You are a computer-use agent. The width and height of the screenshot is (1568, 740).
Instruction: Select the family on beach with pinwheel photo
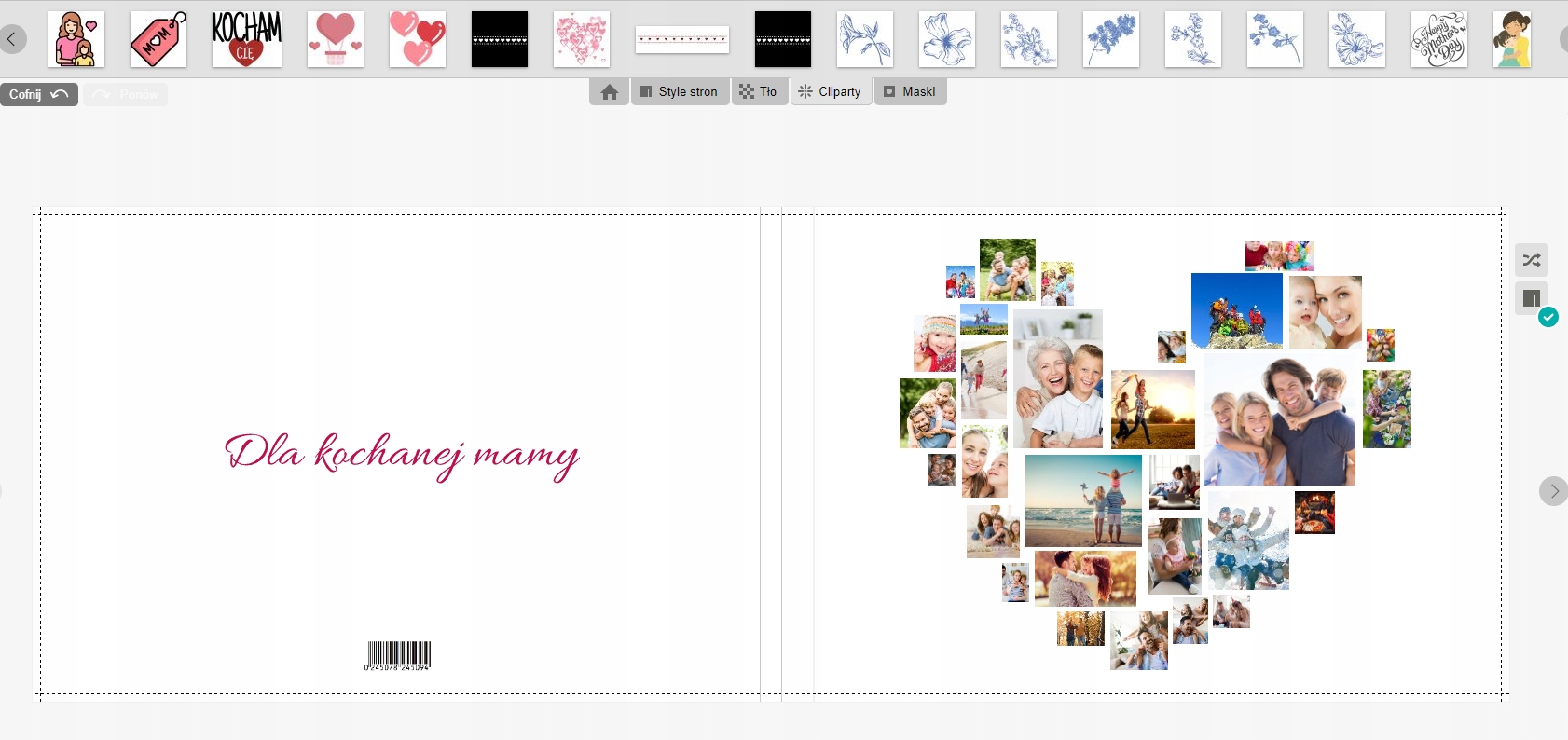(x=1083, y=500)
